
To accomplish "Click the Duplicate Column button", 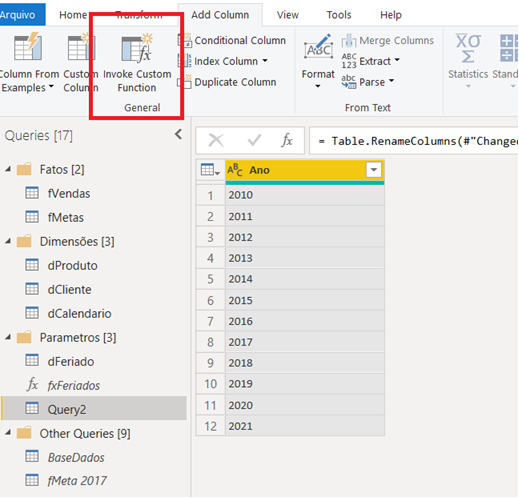I will coord(227,82).
